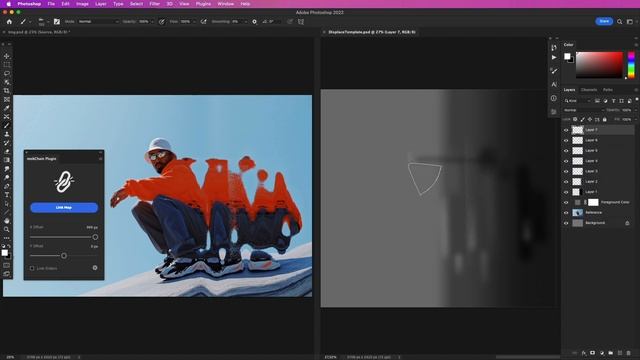This screenshot has width=640, height=360.
Task: Open the History panel icon
Action: tap(554, 47)
